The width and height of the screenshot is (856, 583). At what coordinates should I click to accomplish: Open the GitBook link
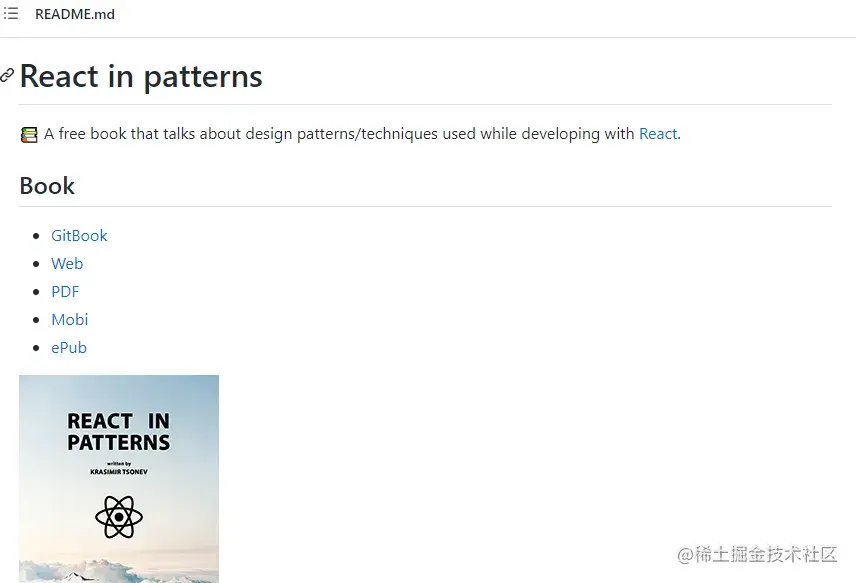point(79,235)
